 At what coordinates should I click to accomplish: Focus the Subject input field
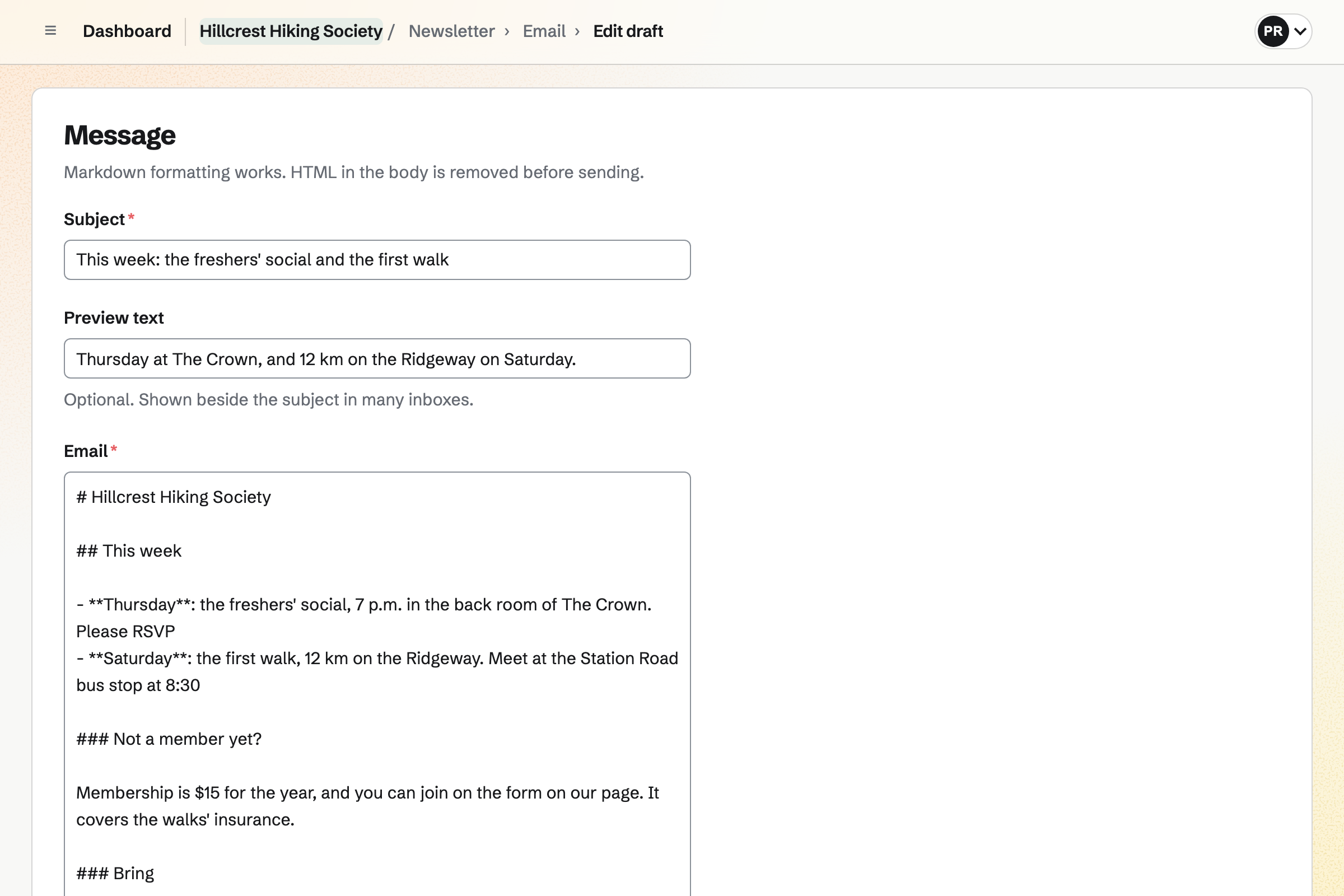377,260
